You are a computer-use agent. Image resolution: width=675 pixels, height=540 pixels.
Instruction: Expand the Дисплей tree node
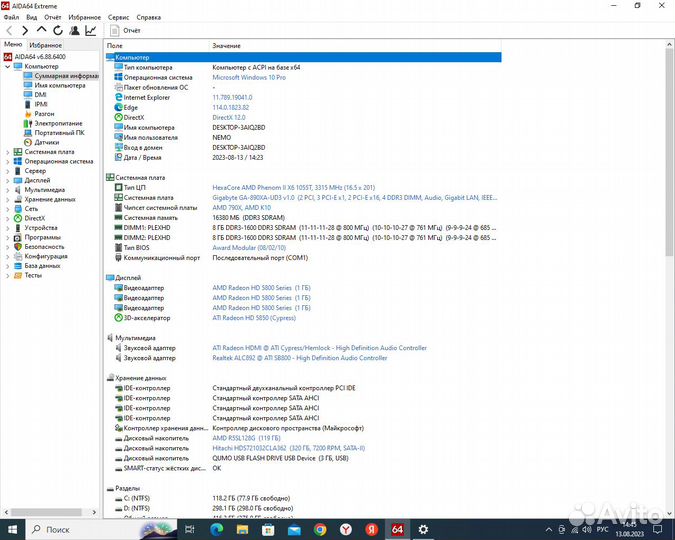7,180
